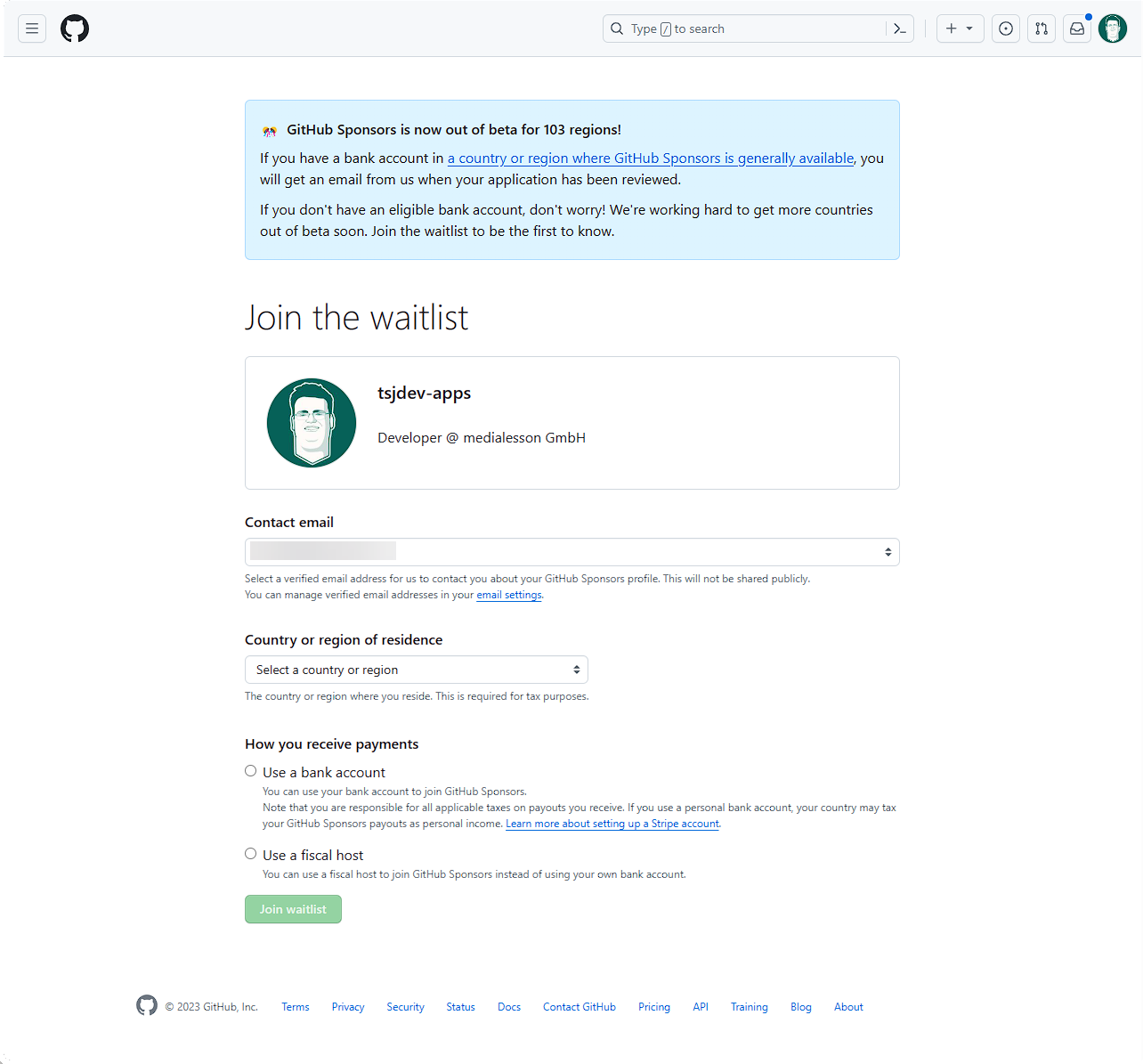Open the issues icon in header
The width and height of the screenshot is (1143, 1064).
click(1006, 28)
